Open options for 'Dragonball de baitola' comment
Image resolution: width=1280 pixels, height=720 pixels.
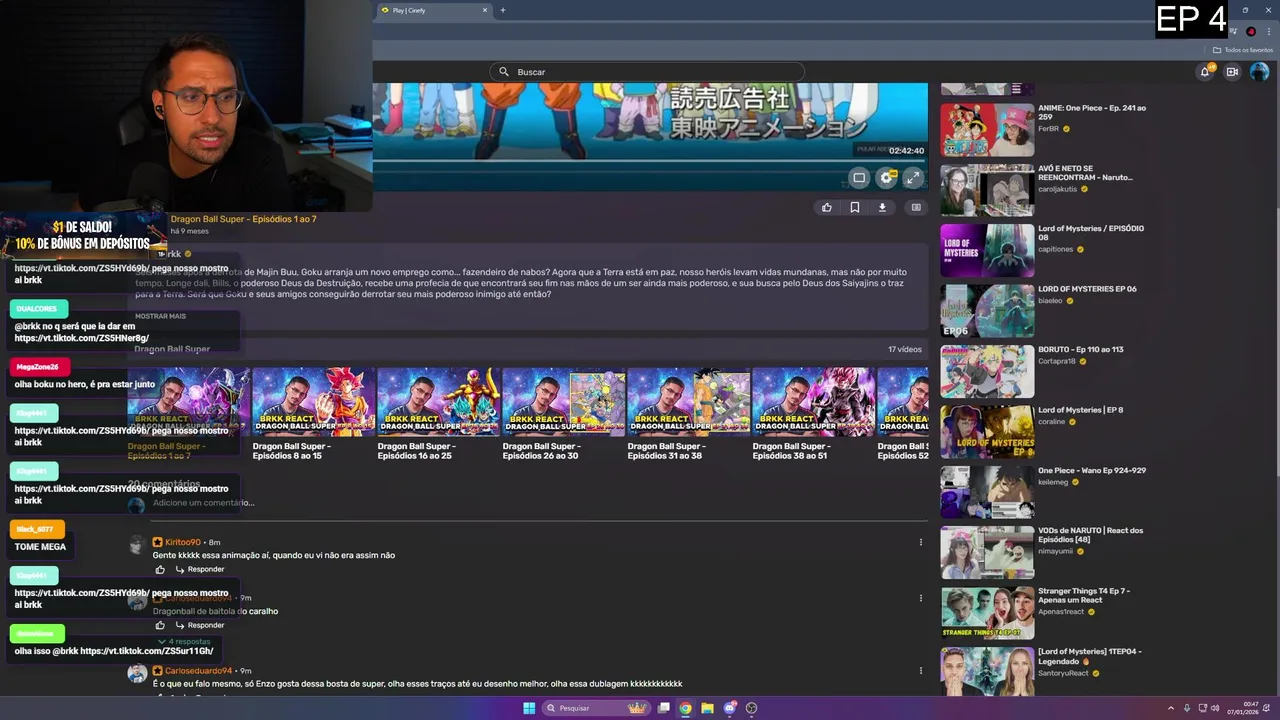(920, 598)
